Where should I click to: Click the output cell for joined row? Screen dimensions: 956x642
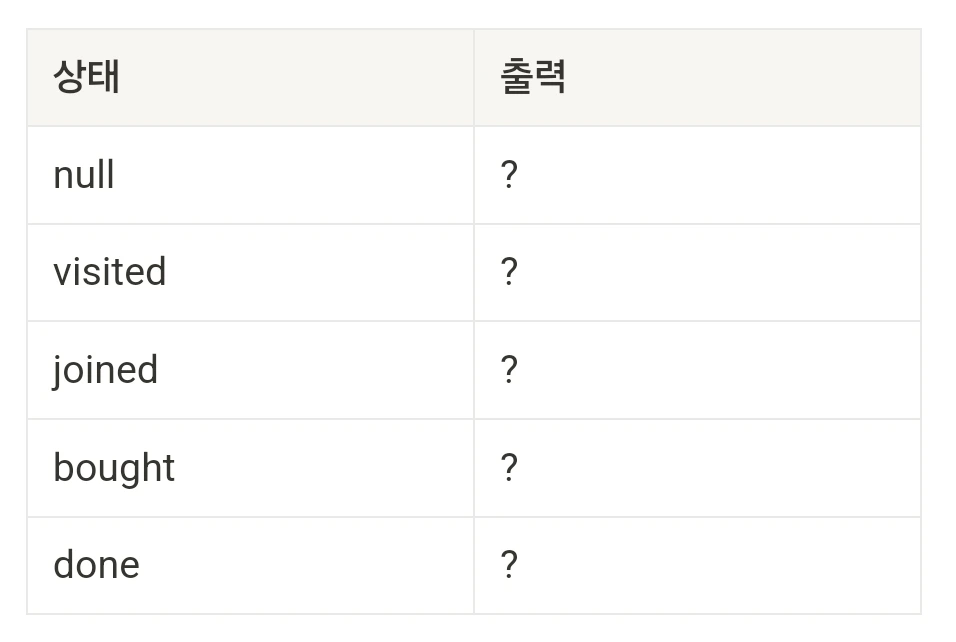point(696,370)
